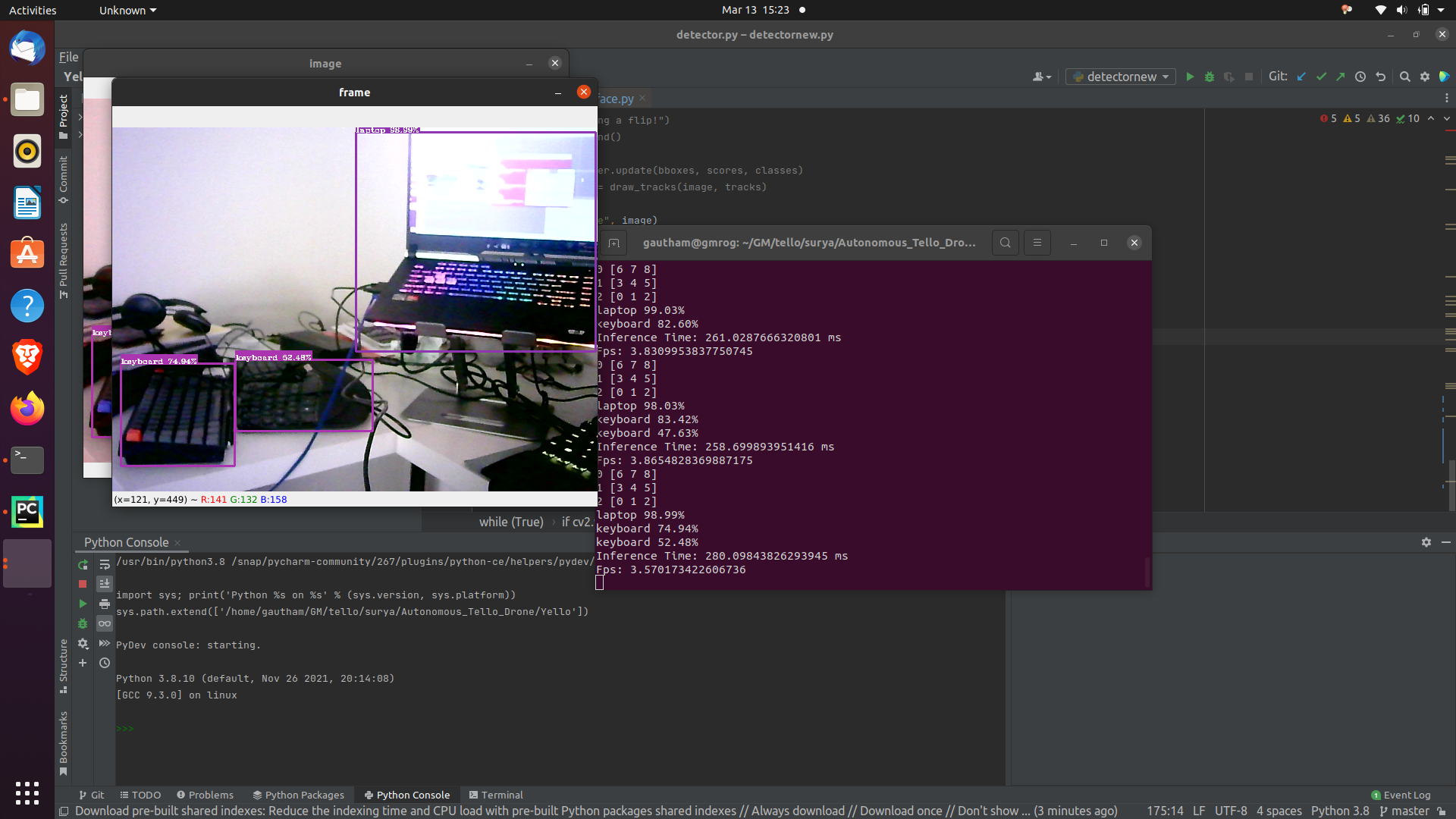Image resolution: width=1456 pixels, height=819 pixels.
Task: Print the console output via printer icon
Action: [105, 604]
